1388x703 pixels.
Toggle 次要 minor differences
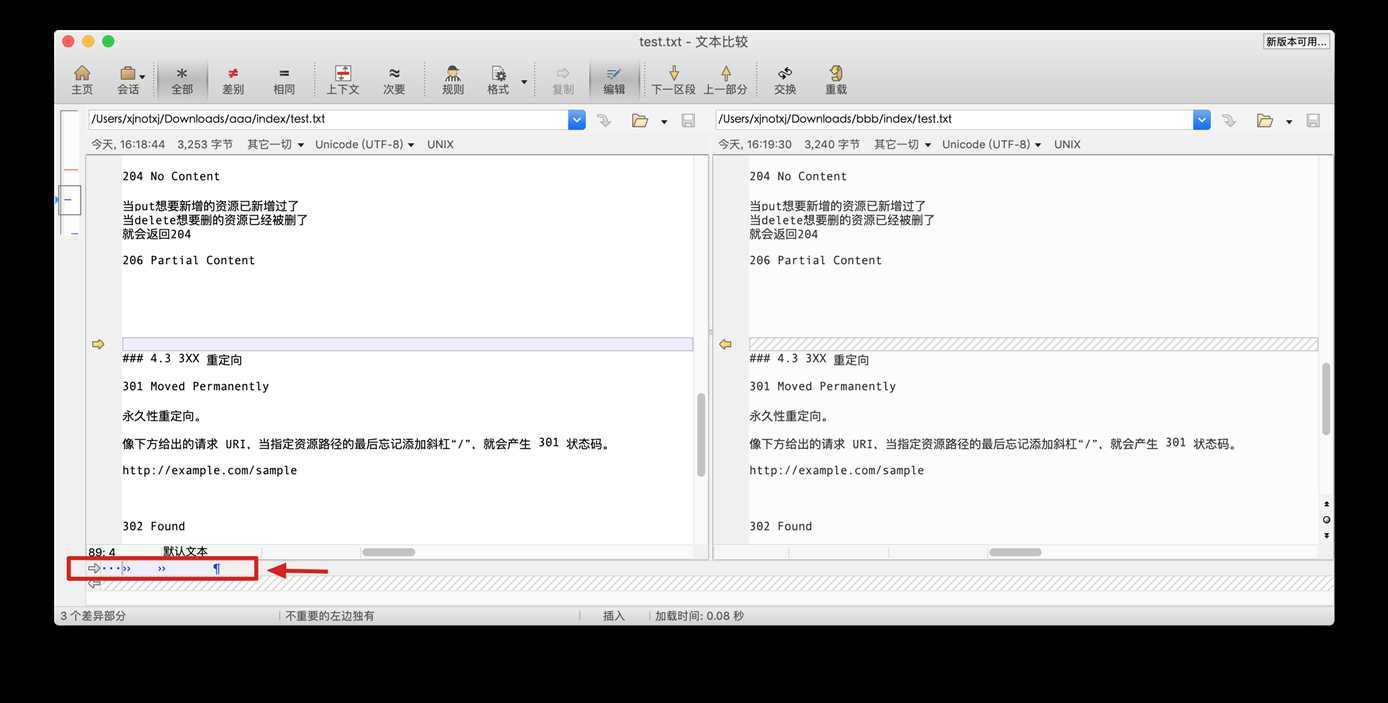(x=394, y=79)
